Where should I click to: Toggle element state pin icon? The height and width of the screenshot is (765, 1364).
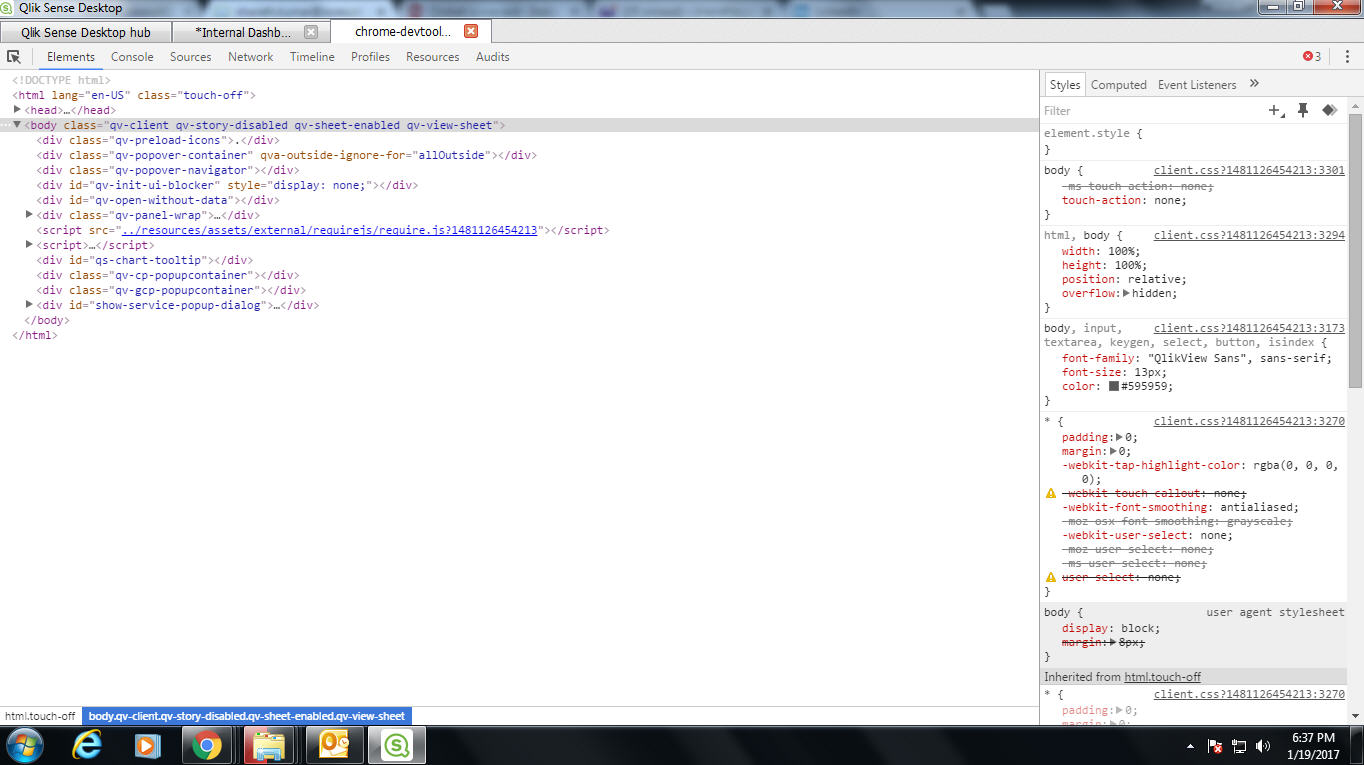tap(1303, 111)
